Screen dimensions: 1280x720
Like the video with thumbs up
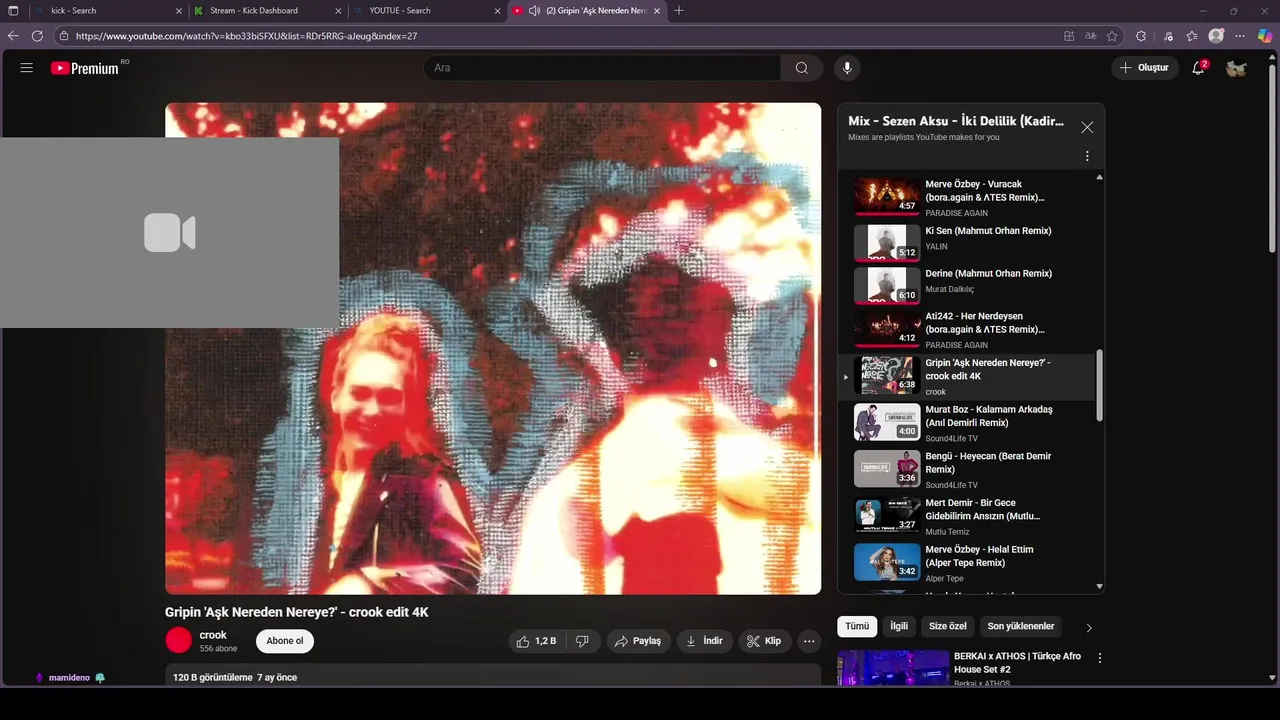[535, 641]
